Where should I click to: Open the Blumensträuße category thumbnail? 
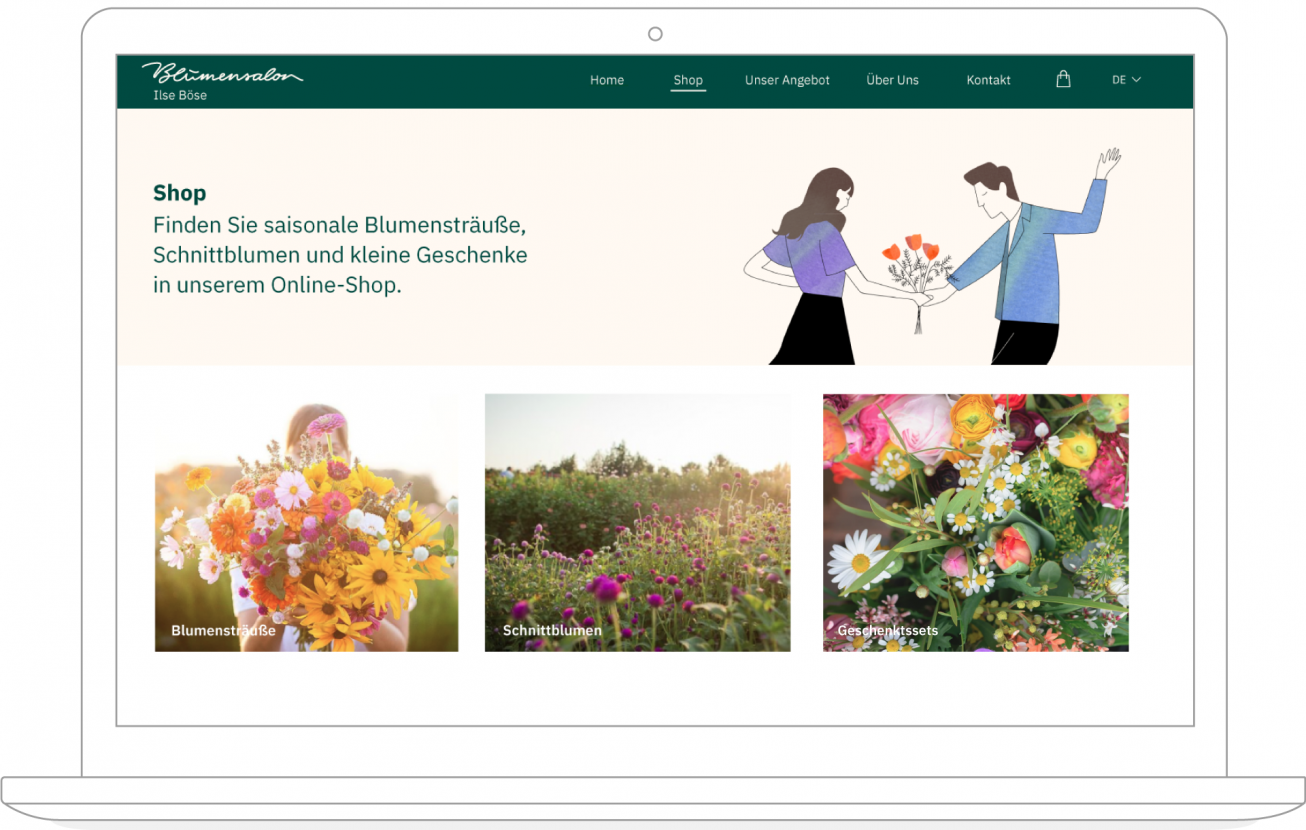pyautogui.click(x=306, y=523)
